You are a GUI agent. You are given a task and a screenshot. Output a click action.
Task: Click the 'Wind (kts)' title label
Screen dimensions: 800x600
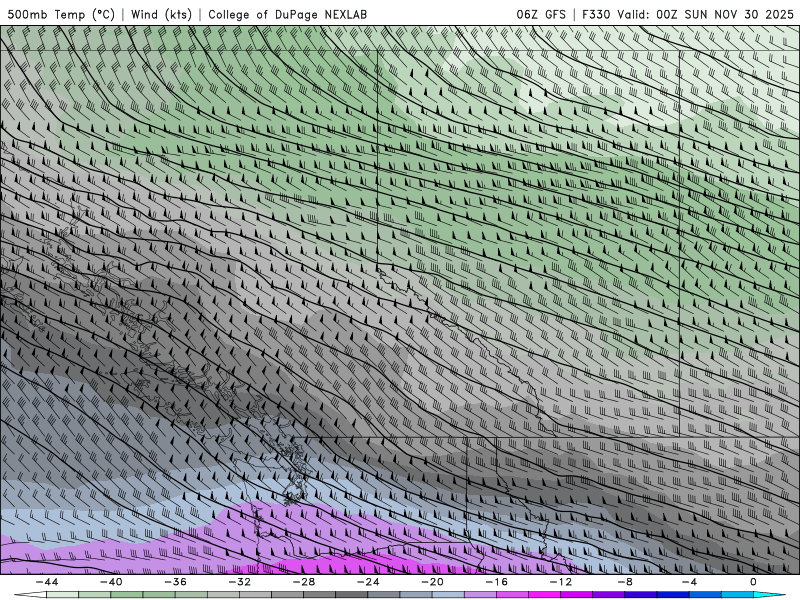point(161,14)
